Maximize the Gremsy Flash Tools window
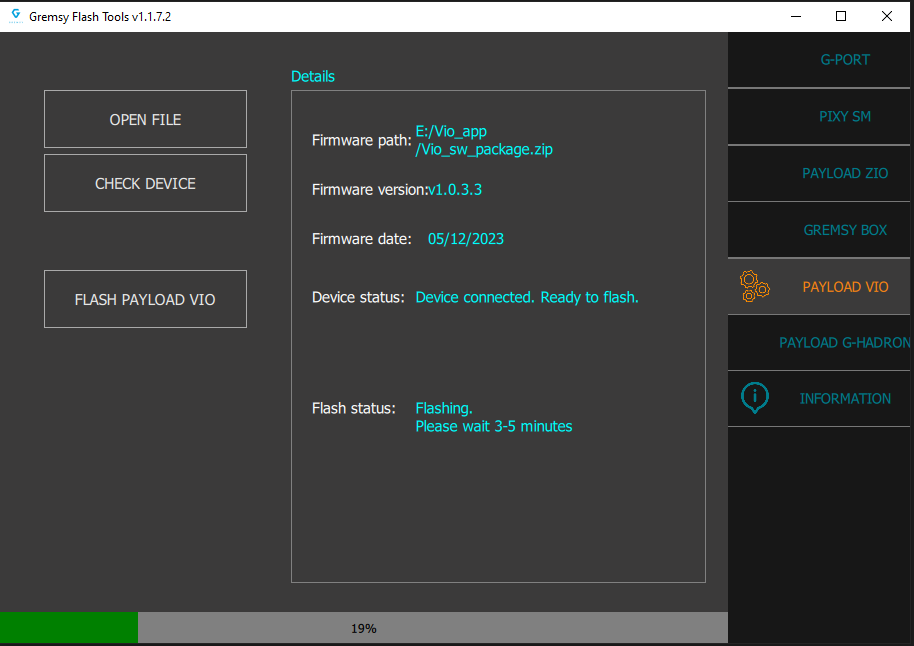Screen dimensions: 914x646 tap(841, 16)
